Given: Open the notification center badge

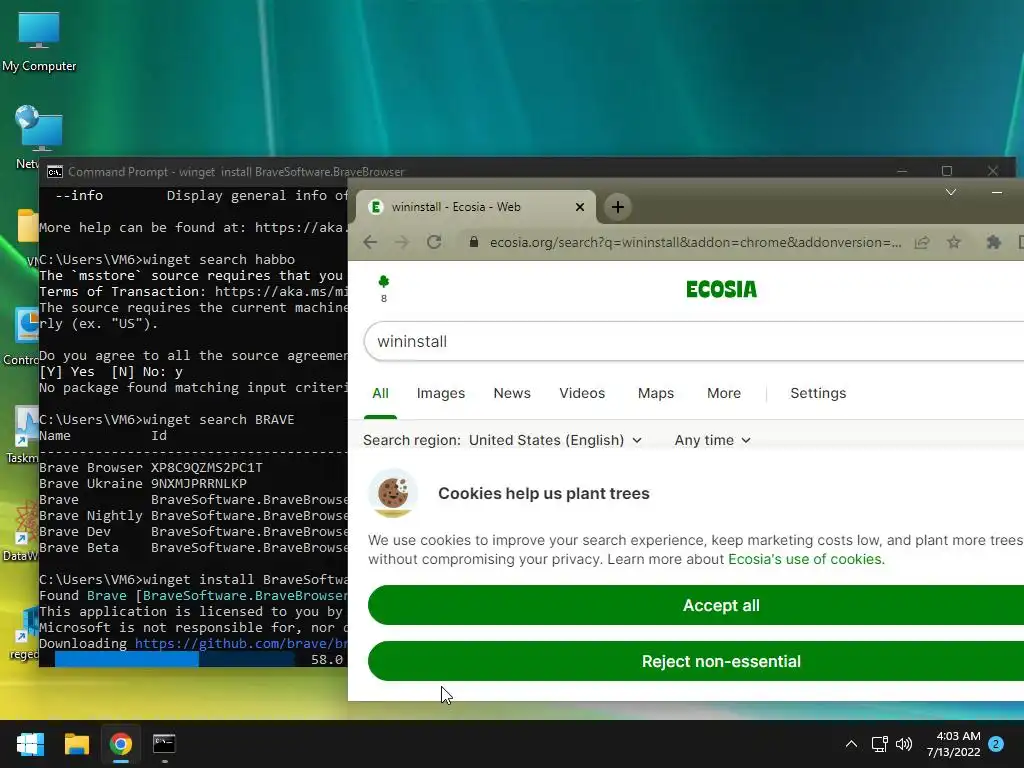Looking at the screenshot, I should (996, 744).
